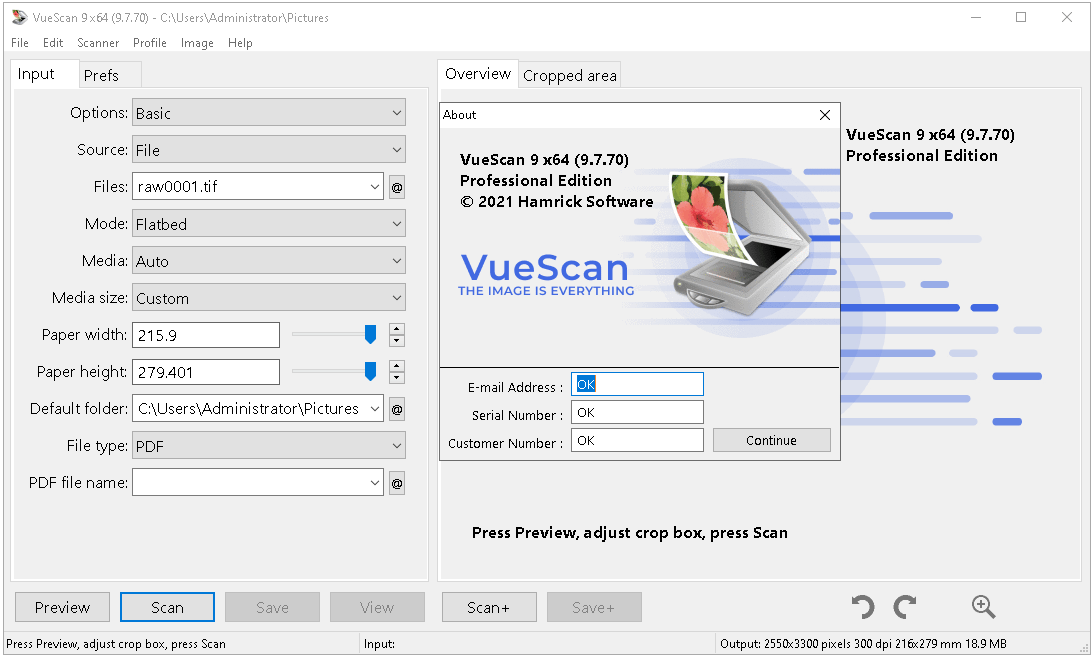Decrease Paper height with down stepper arrow

coord(397,377)
